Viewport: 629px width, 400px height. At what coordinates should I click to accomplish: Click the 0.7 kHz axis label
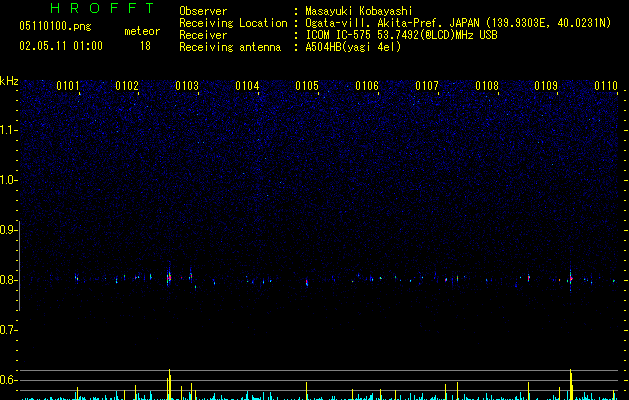coord(9,330)
